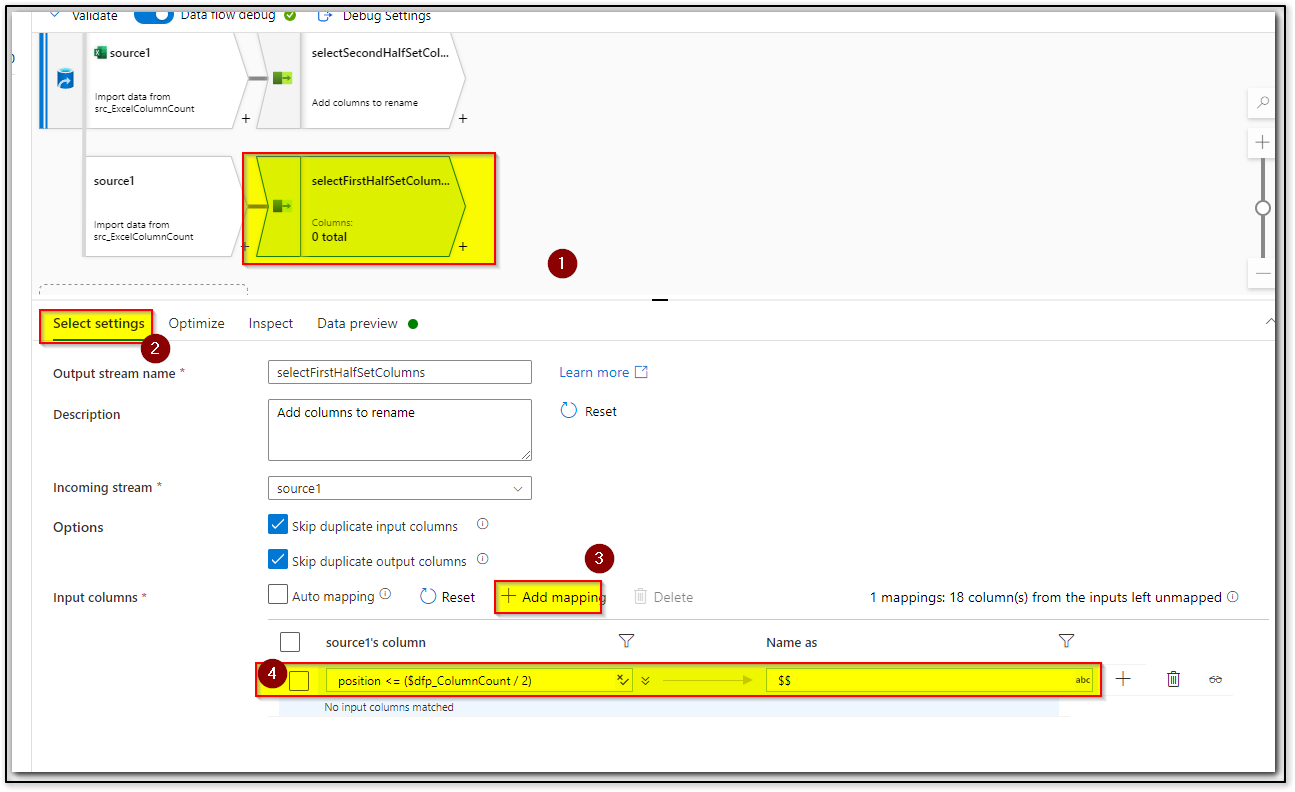Uncheck Skip duplicate input columns

(x=277, y=523)
